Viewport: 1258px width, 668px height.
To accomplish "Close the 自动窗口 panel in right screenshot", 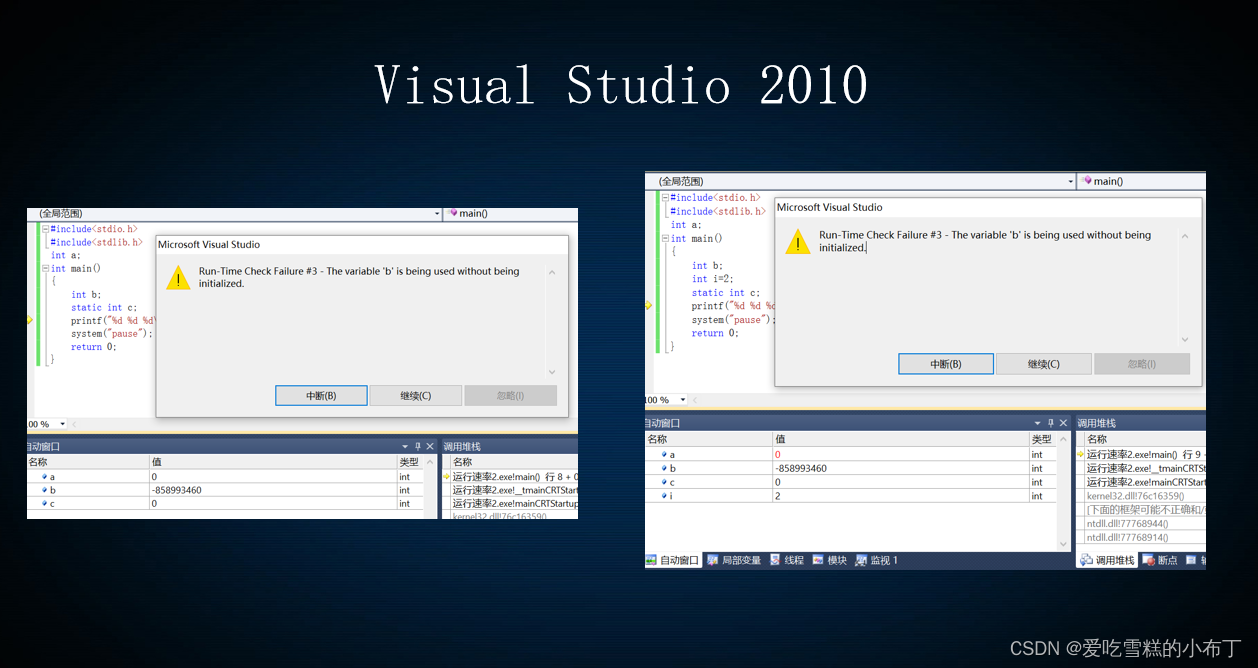I will click(1063, 423).
